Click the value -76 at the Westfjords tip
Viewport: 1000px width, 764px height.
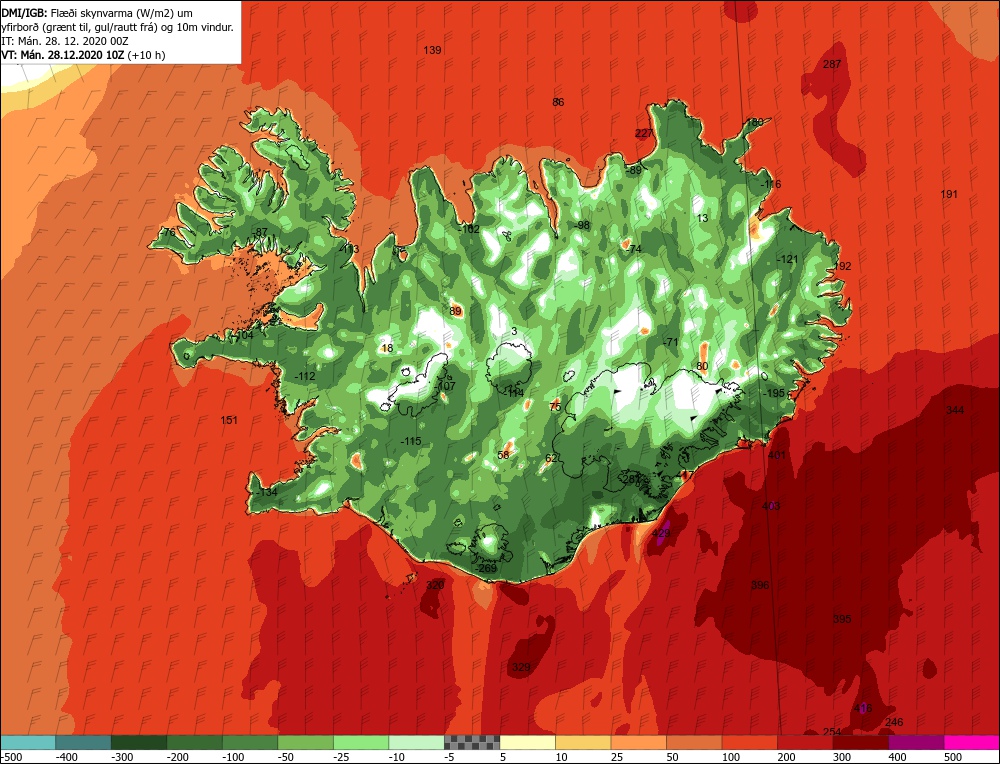(166, 233)
